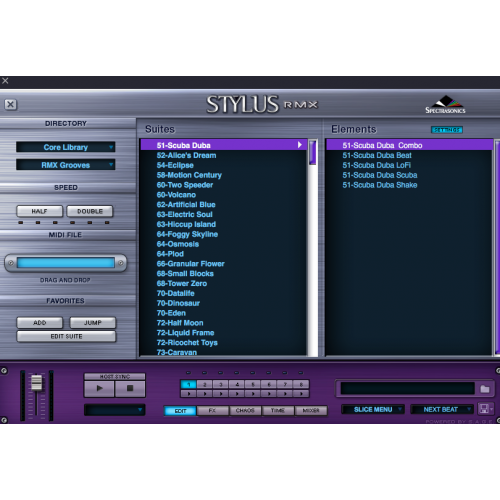Open the Next Beat dropdown

[x=442, y=409]
